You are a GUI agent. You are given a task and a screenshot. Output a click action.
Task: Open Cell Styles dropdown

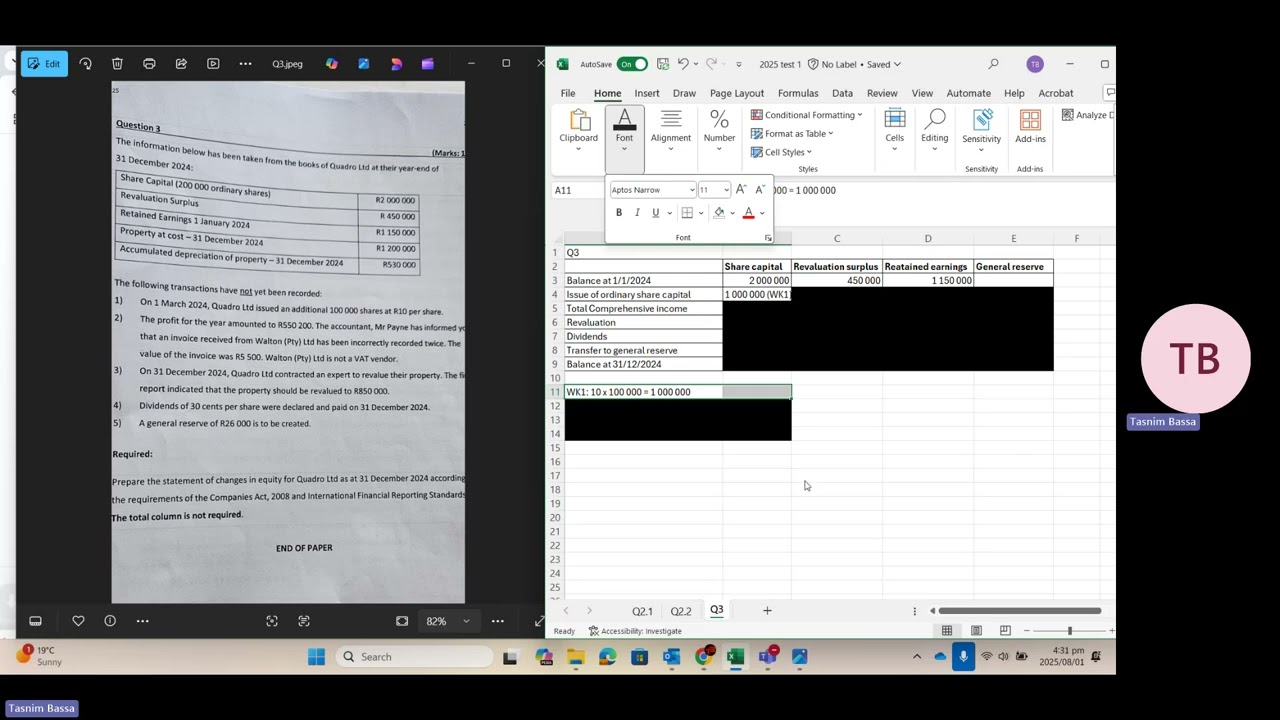[x=782, y=152]
